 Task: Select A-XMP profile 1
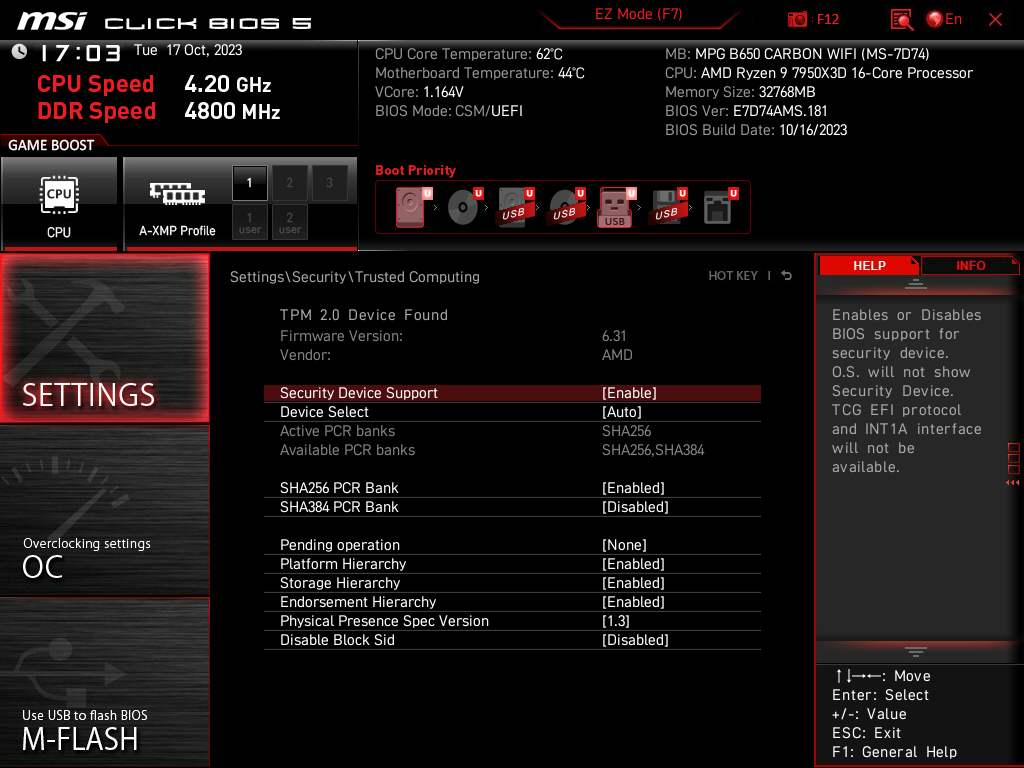(x=249, y=183)
